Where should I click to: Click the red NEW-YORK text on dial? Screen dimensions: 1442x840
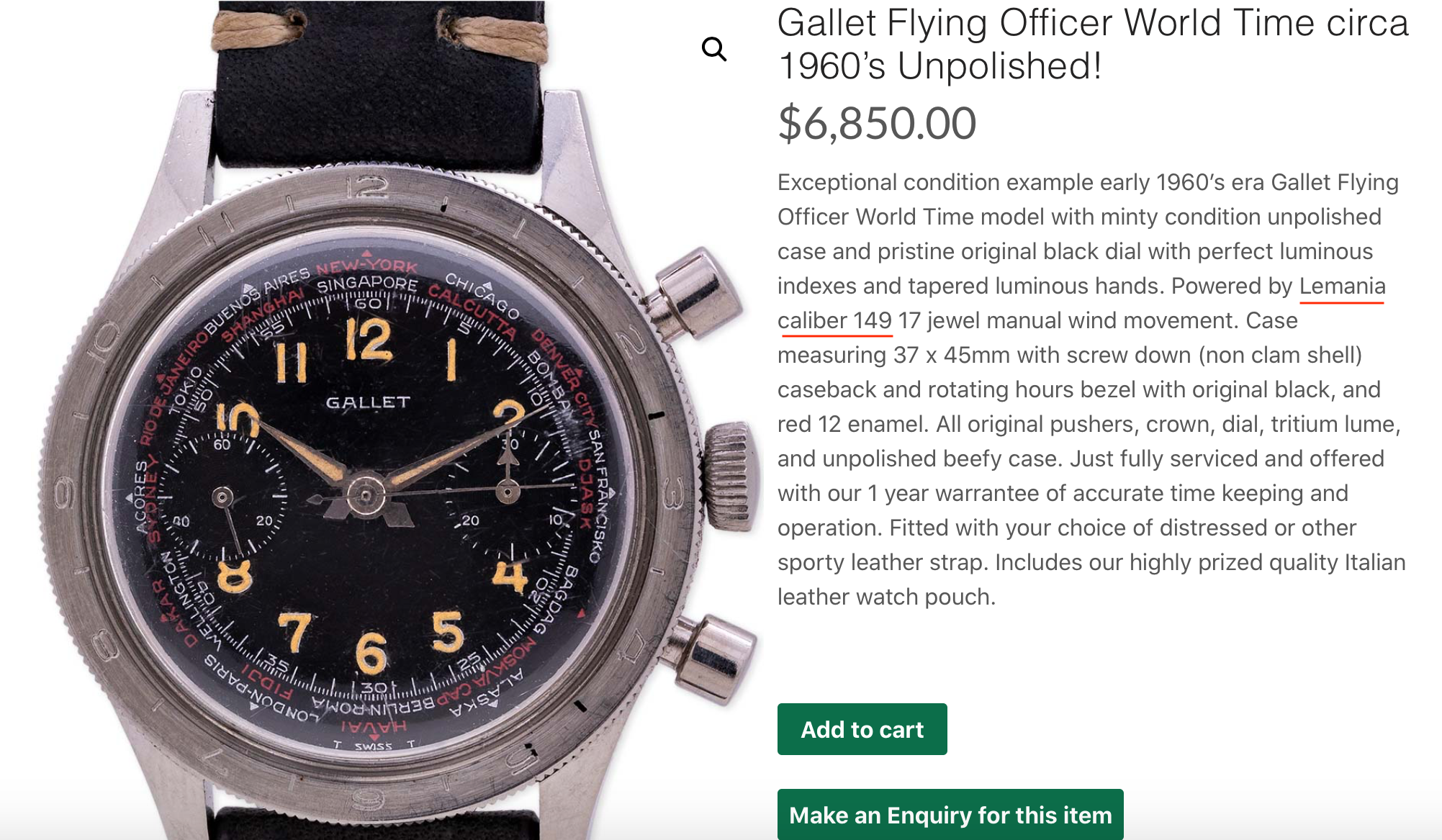tap(366, 268)
